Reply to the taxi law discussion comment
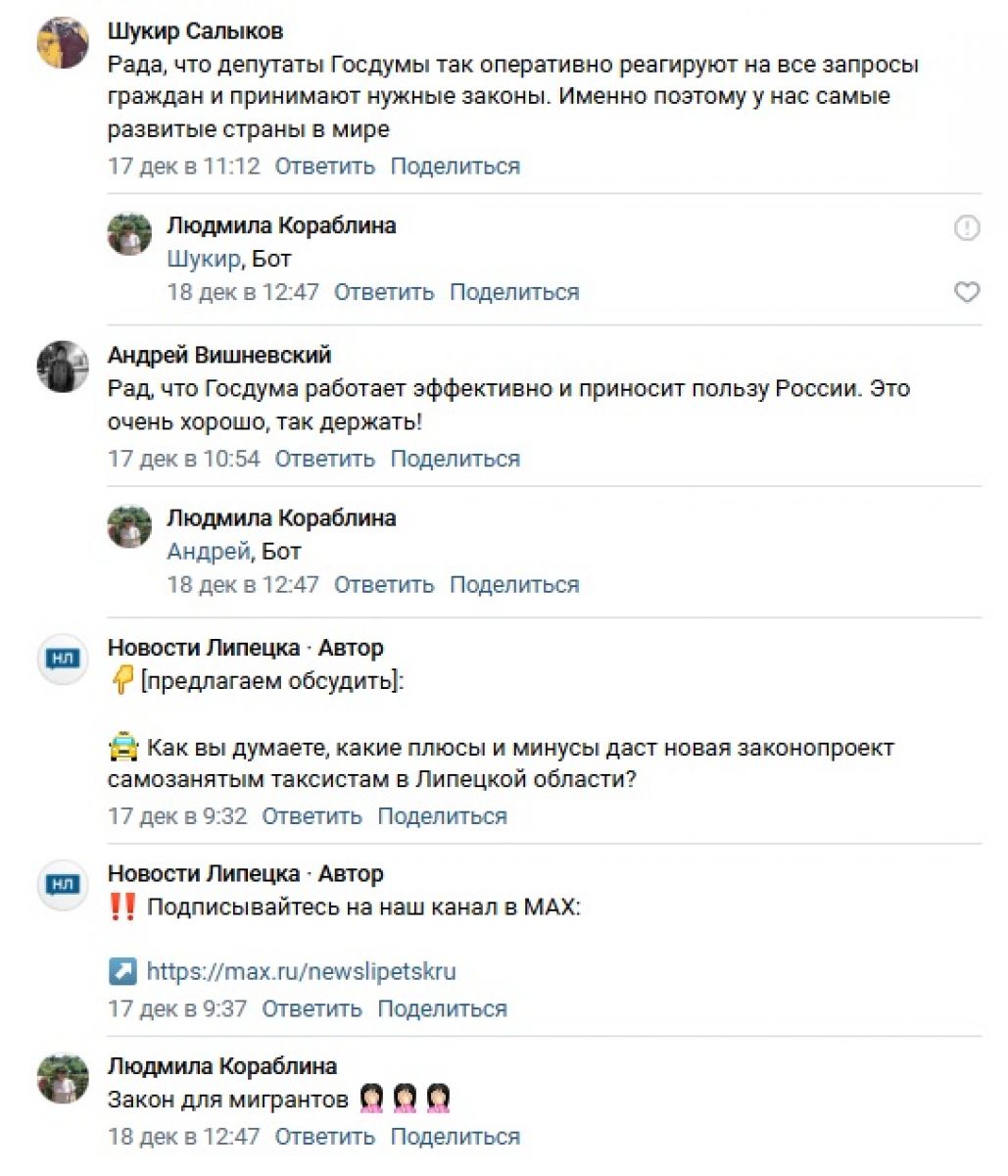 tap(312, 815)
